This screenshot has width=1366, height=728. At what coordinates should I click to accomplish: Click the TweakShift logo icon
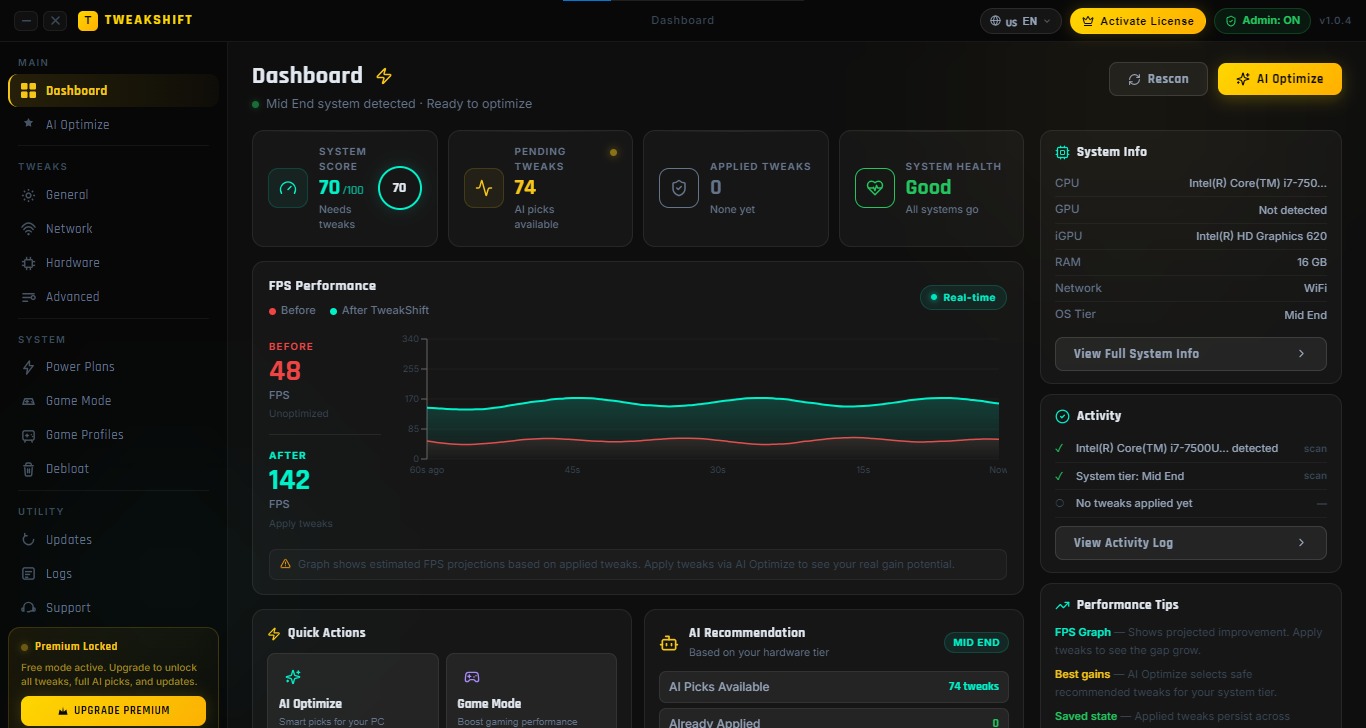88,20
